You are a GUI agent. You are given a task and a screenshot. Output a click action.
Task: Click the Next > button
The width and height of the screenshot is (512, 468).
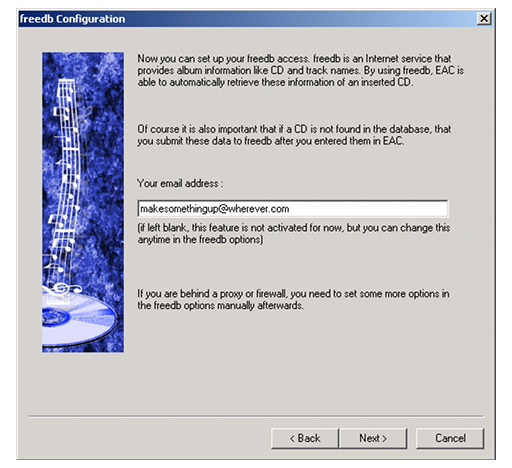point(373,438)
